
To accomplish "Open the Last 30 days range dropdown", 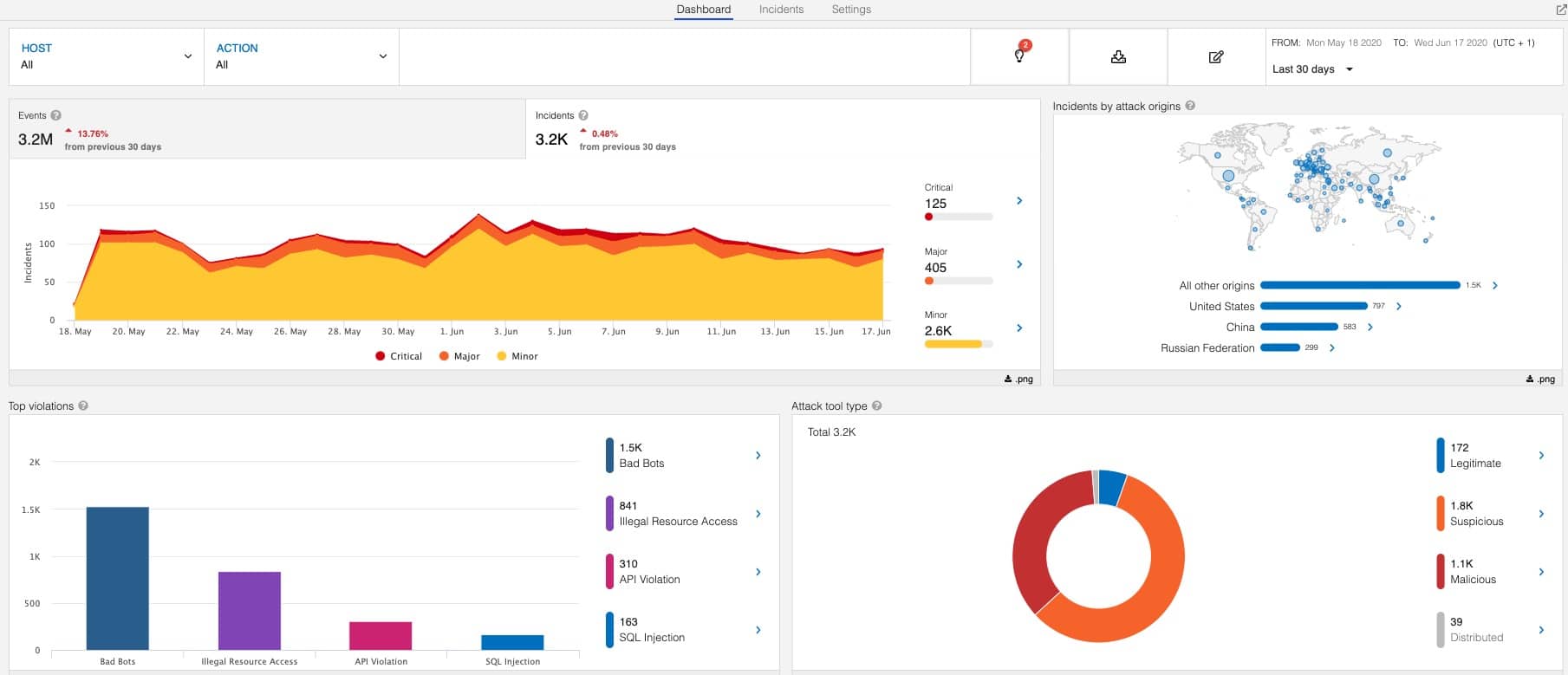I will coord(1311,69).
